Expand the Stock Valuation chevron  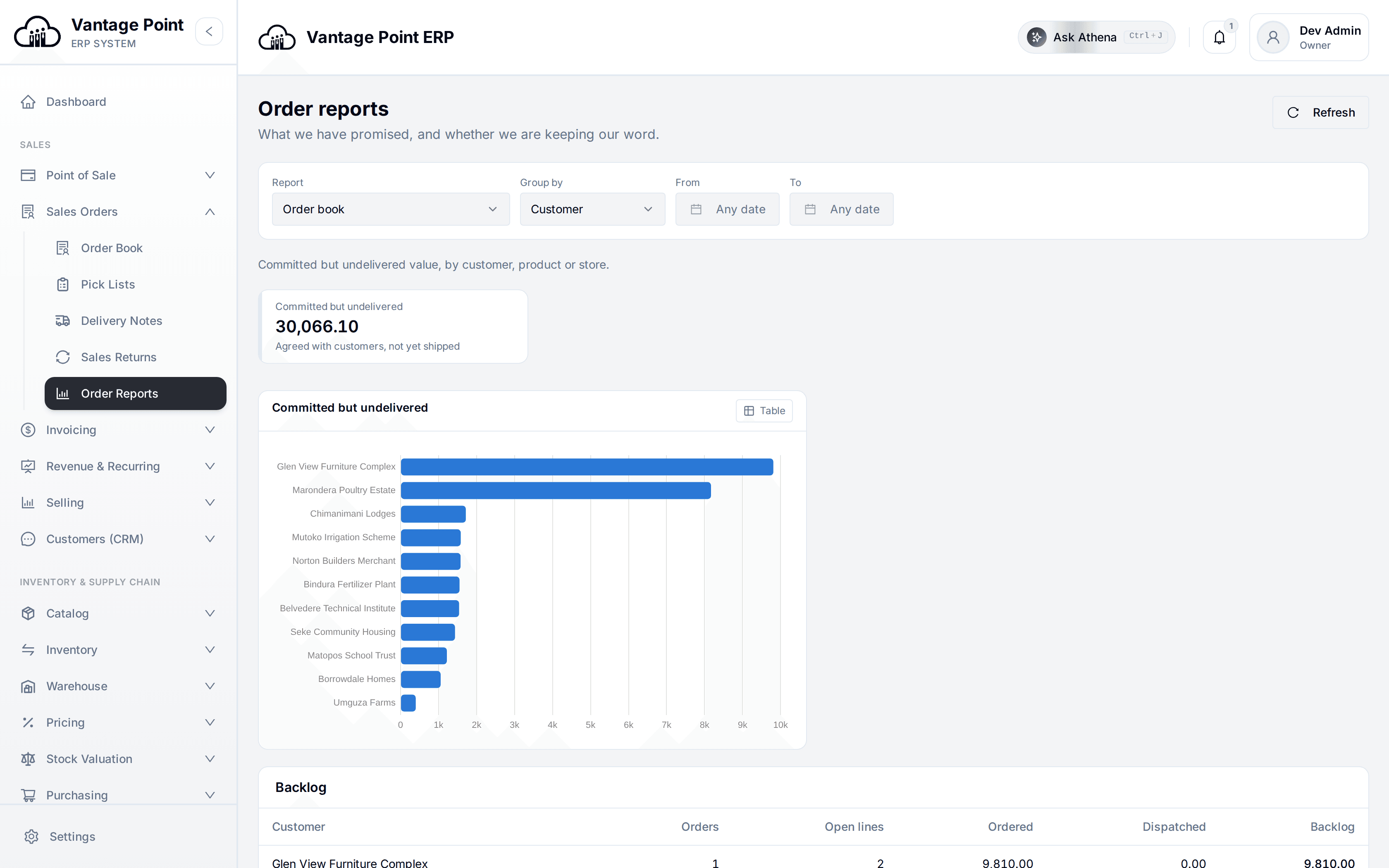click(210, 759)
